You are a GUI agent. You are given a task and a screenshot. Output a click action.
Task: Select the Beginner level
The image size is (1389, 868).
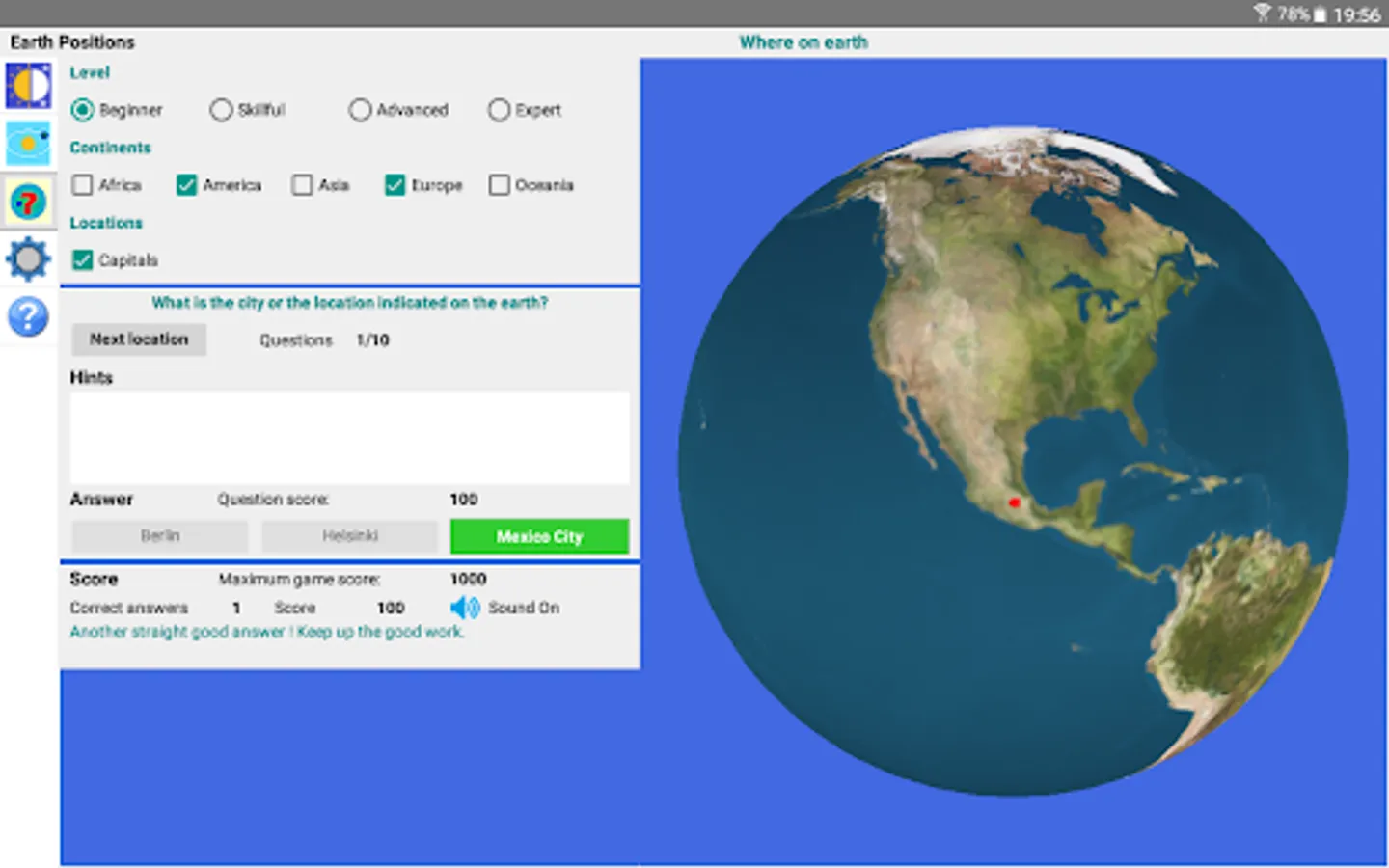[83, 110]
